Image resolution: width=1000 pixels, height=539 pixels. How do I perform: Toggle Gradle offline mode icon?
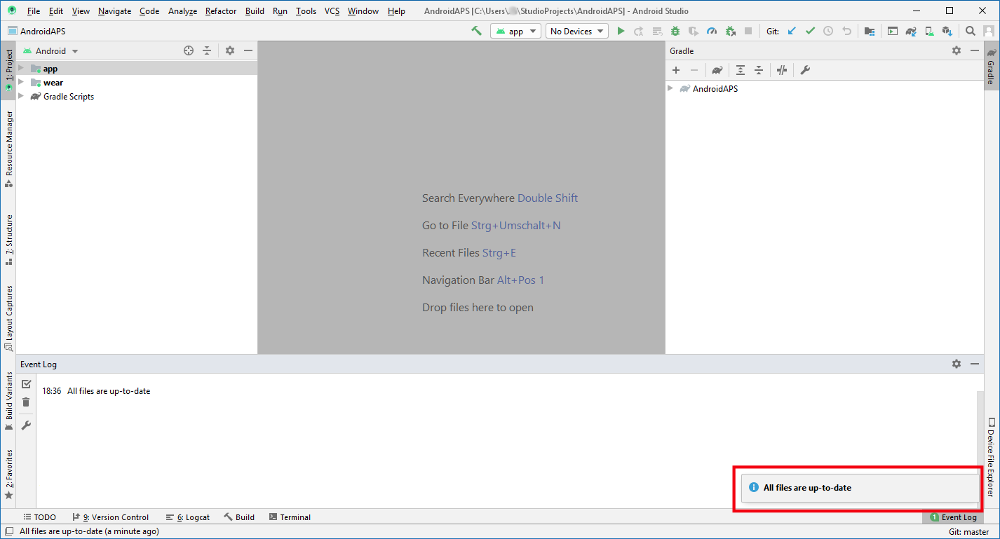tap(782, 70)
